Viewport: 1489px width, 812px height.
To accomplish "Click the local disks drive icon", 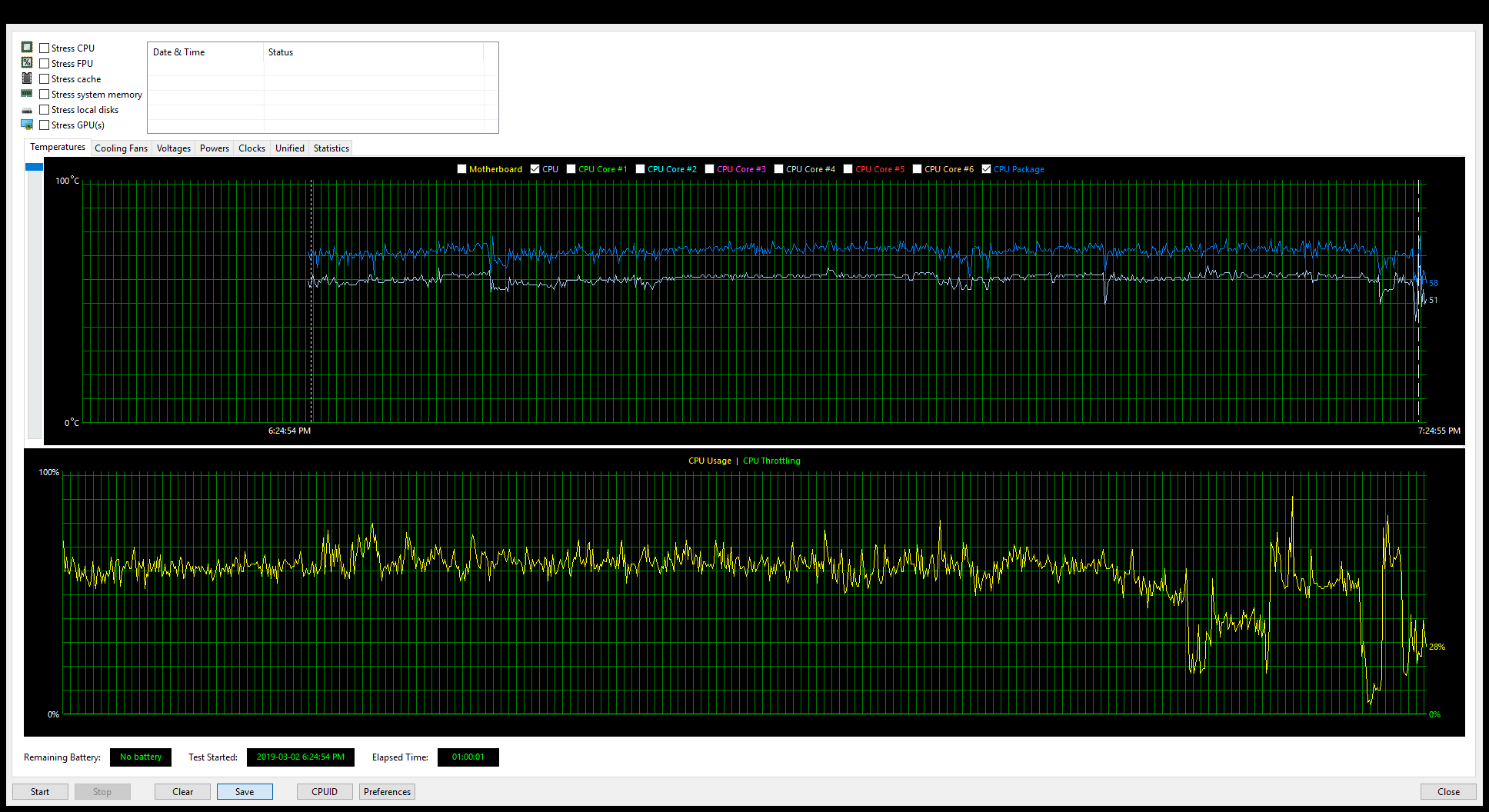I will 27,110.
